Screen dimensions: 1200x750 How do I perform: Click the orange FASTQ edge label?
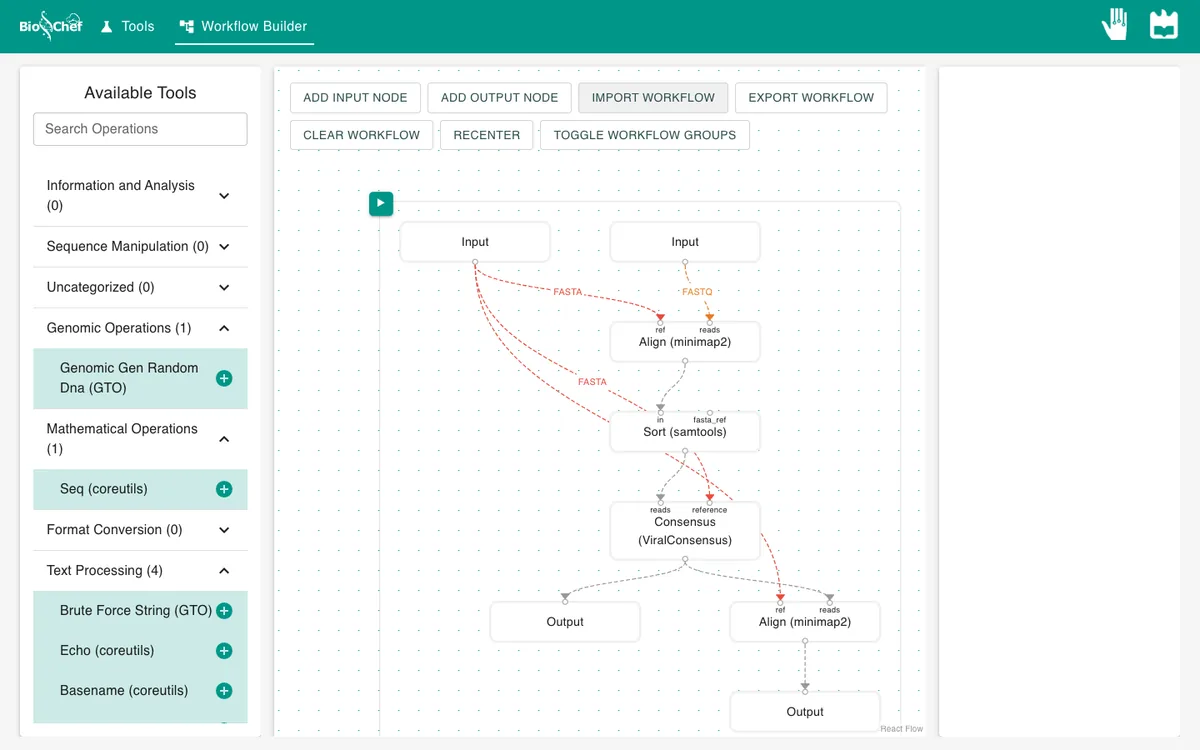coord(697,292)
